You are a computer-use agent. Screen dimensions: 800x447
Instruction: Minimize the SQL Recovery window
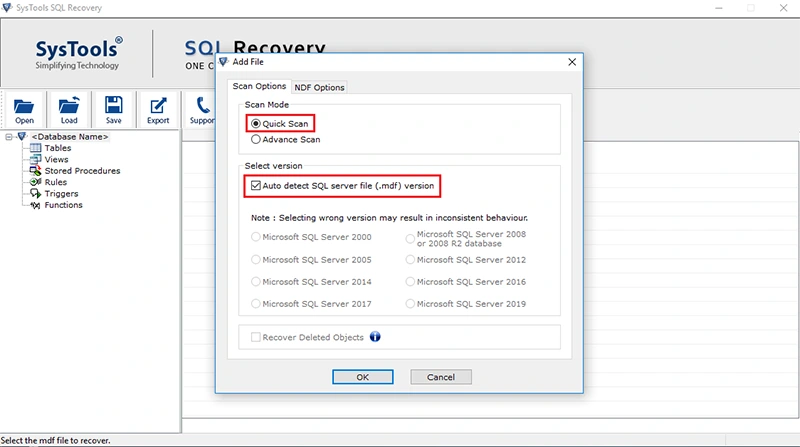click(719, 8)
